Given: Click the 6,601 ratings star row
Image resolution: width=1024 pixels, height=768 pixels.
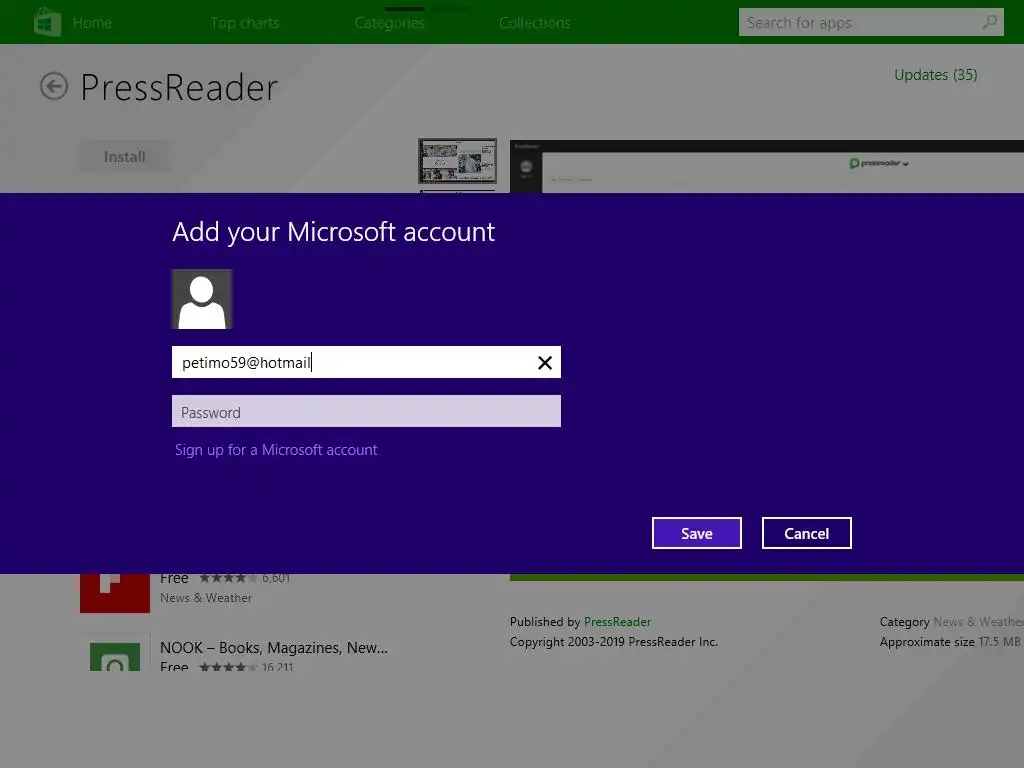Looking at the screenshot, I should [x=245, y=578].
